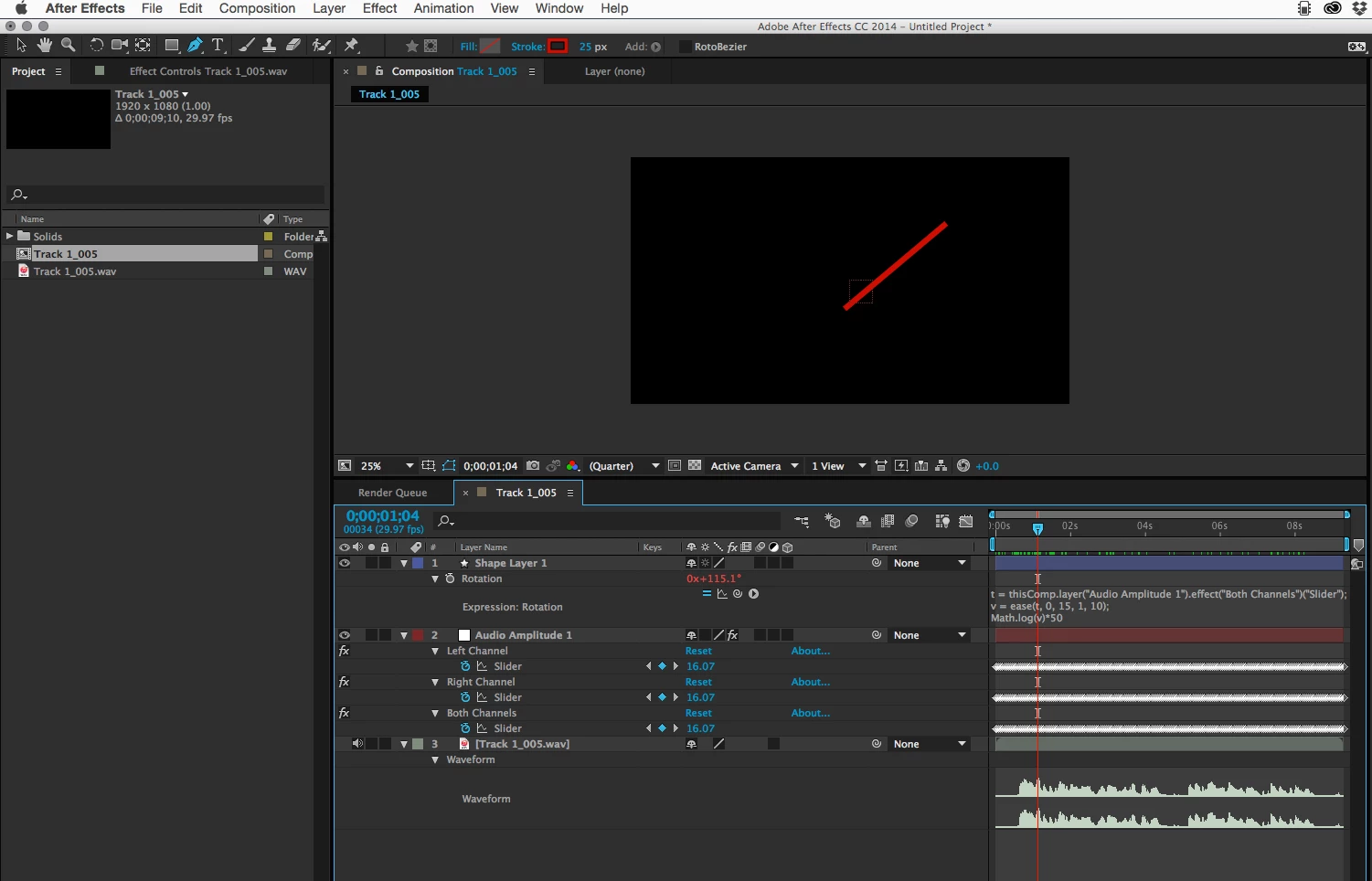This screenshot has width=1372, height=881.
Task: Open the viewer 25% magnification dropdown
Action: tap(387, 465)
